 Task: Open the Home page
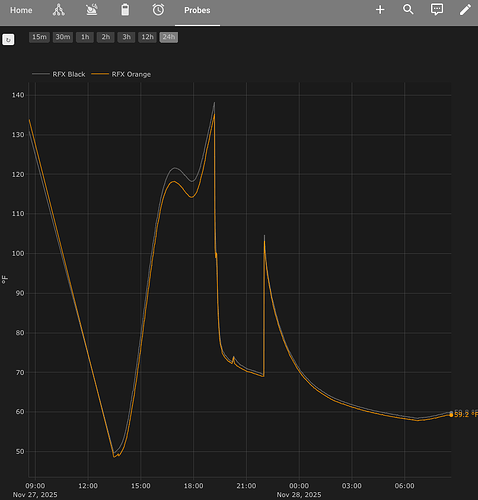(x=21, y=10)
